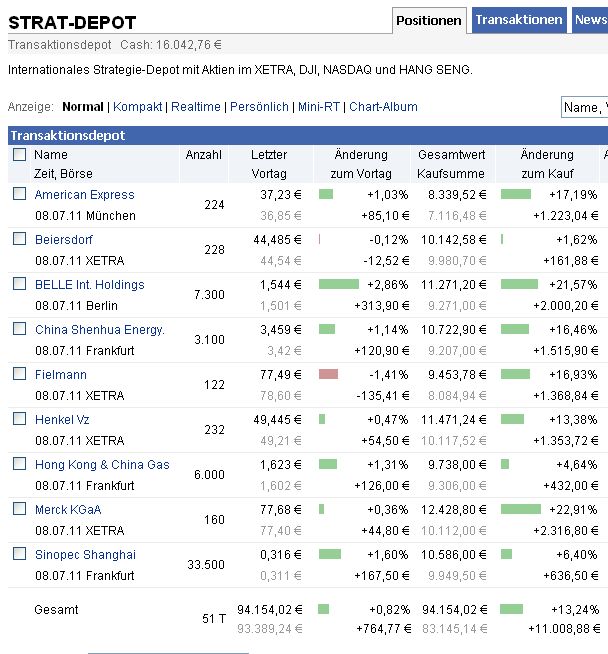
Task: Check the Fielmann row checkbox
Action: click(x=19, y=374)
